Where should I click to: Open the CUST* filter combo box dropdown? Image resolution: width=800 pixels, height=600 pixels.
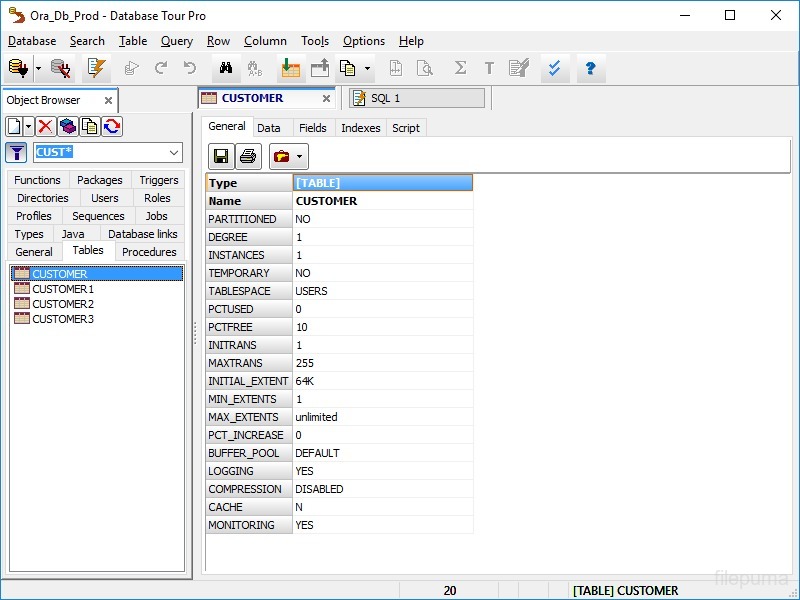click(174, 152)
